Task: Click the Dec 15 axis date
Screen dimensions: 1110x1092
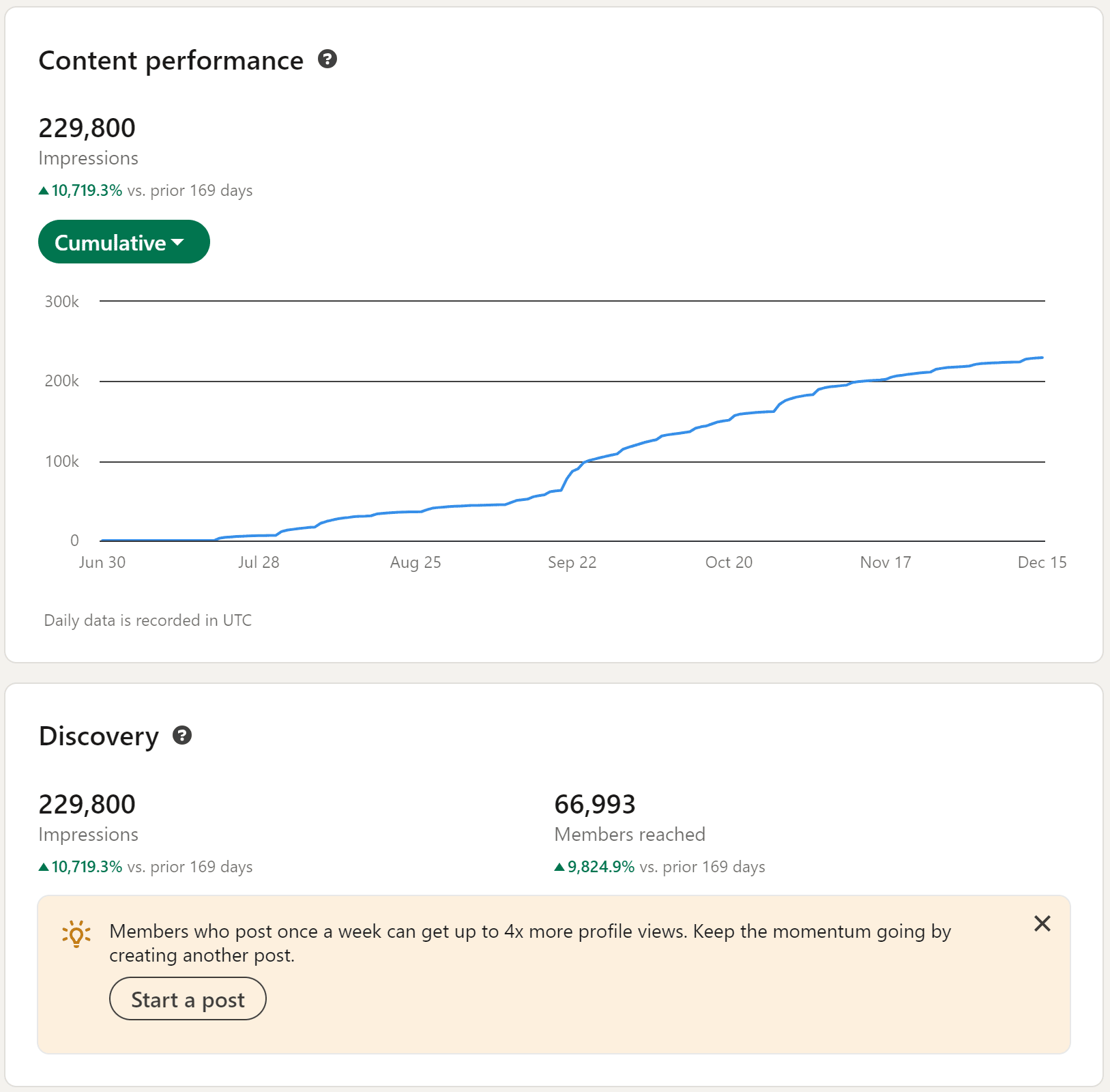Action: pyautogui.click(x=1041, y=562)
